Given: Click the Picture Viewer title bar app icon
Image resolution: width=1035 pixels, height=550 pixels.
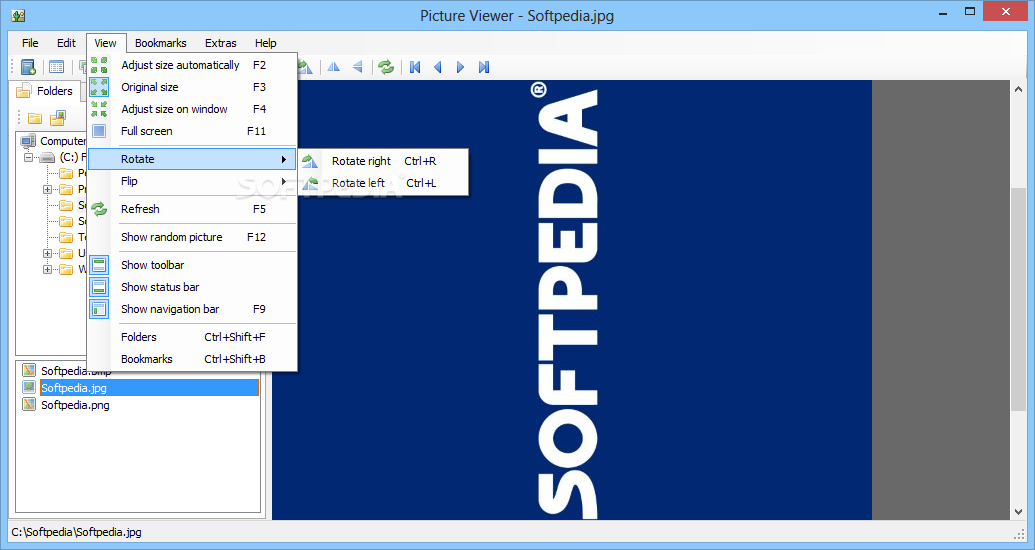Looking at the screenshot, I should pos(18,15).
